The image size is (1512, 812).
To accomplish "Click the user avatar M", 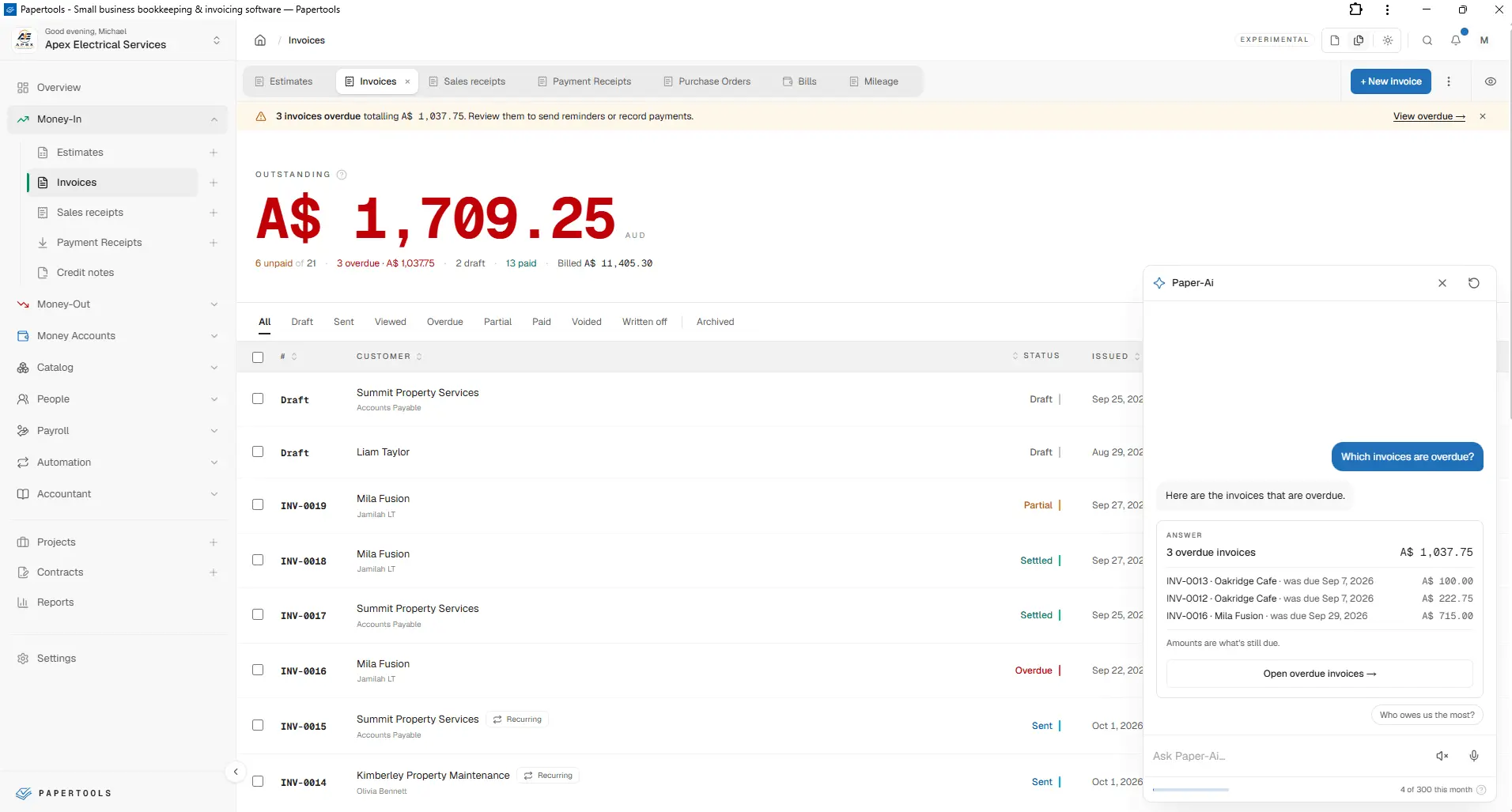I will click(x=1484, y=40).
